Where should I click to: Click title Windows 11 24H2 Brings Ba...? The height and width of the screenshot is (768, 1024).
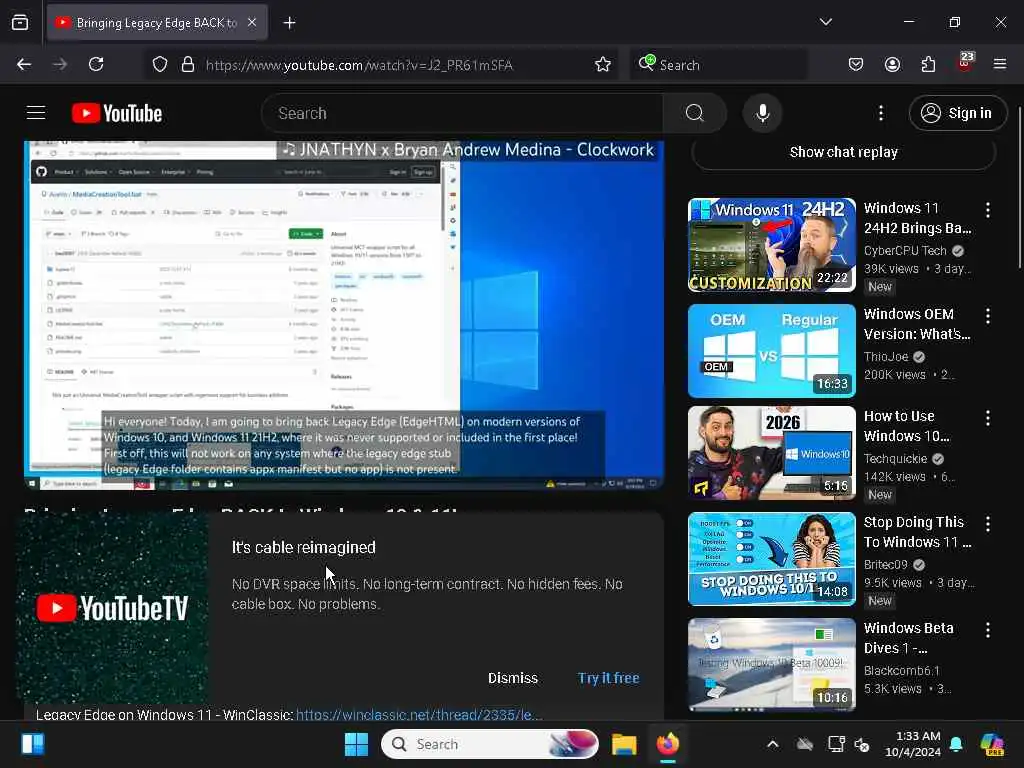tap(918, 218)
